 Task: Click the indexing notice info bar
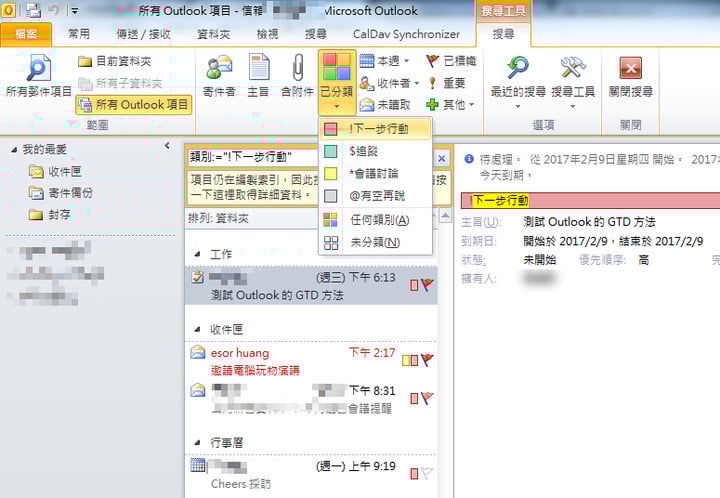(x=319, y=187)
